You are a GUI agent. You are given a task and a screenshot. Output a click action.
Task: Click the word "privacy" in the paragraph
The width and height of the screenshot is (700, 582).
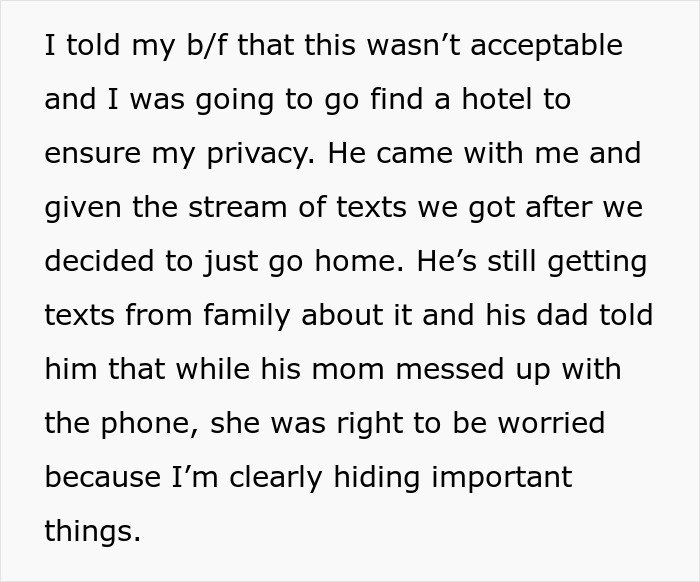pos(260,154)
